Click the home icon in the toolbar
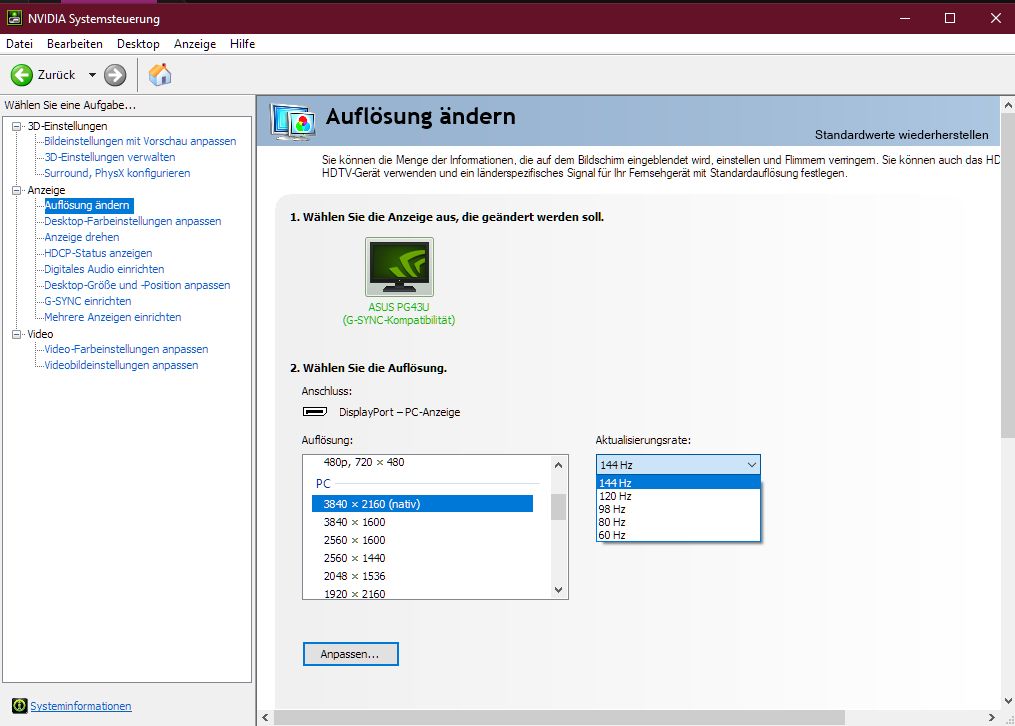This screenshot has width=1015, height=726. tap(158, 74)
